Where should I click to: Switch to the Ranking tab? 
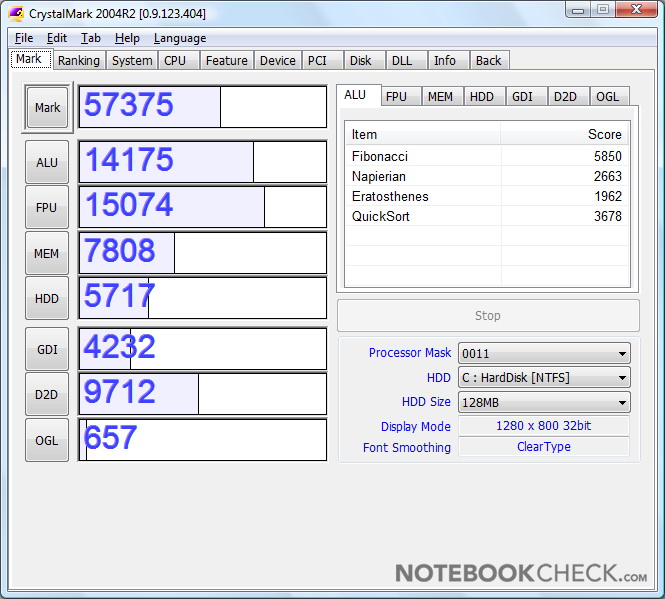click(79, 60)
